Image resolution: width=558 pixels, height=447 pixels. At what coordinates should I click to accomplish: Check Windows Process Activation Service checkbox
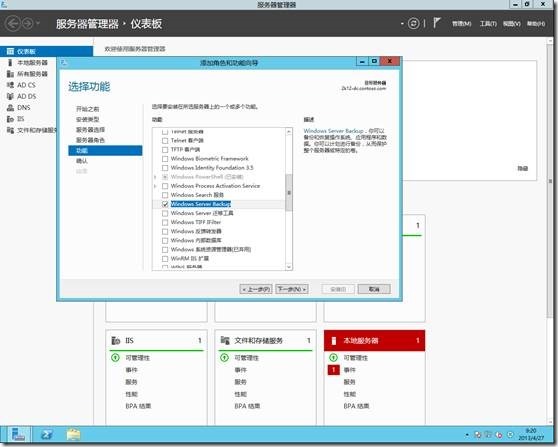(165, 186)
